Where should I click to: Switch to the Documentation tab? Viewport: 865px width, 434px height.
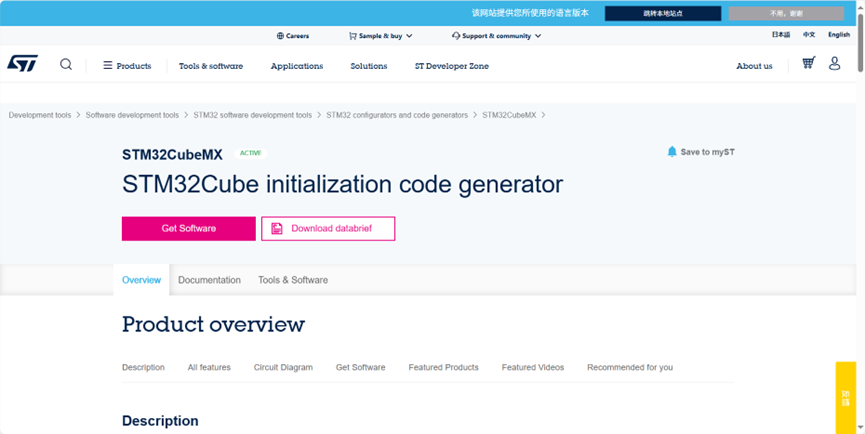click(209, 280)
